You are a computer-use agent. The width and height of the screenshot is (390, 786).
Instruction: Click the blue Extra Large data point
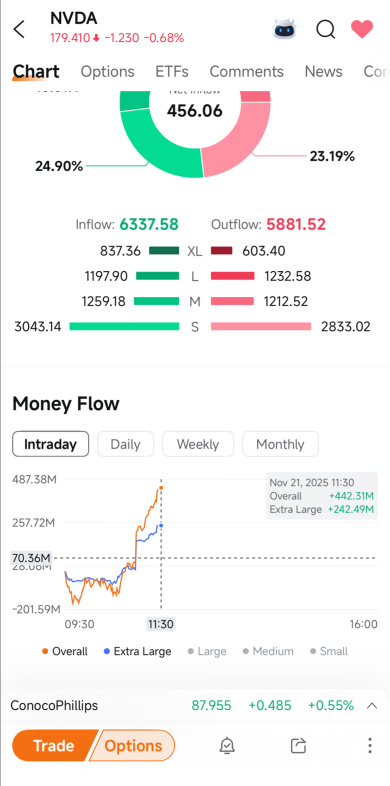click(x=160, y=525)
